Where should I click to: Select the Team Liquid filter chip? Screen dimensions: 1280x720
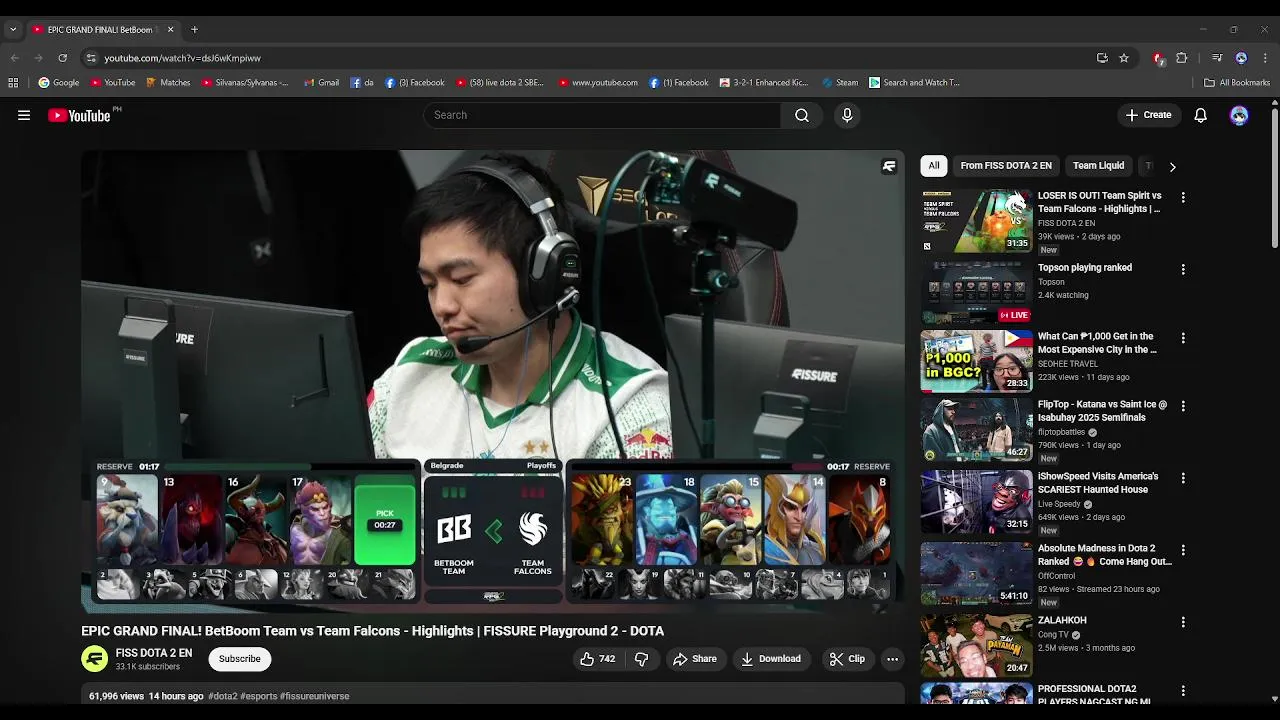1098,166
